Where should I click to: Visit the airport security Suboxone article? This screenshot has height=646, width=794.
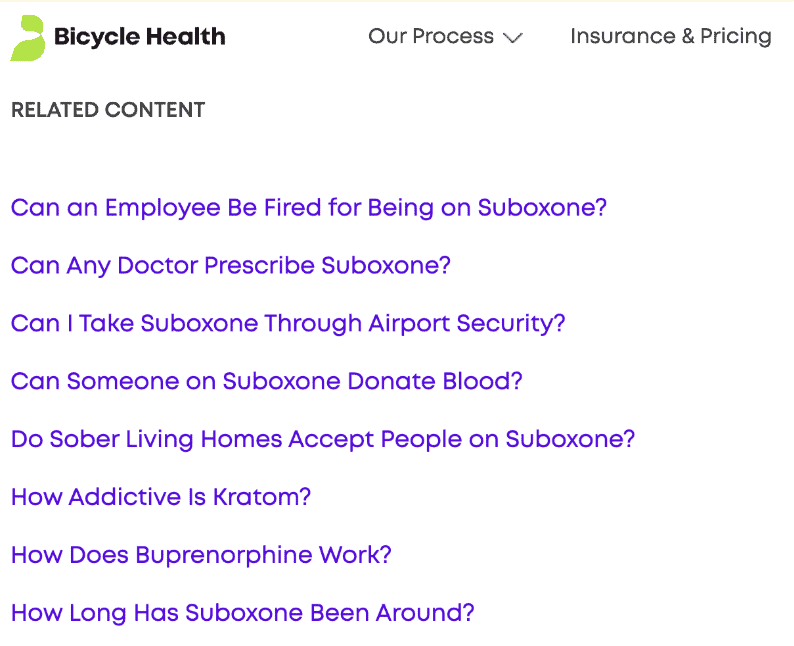click(x=288, y=324)
